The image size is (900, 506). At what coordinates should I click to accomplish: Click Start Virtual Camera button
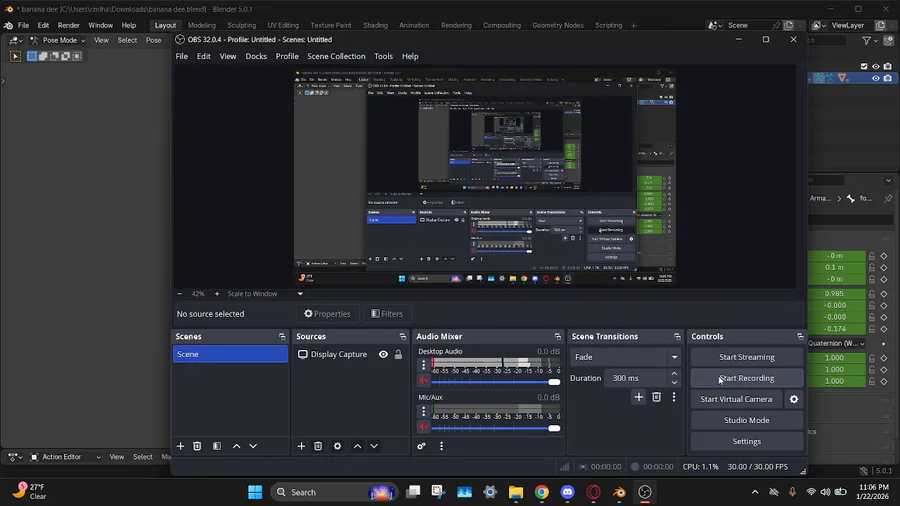tap(736, 399)
